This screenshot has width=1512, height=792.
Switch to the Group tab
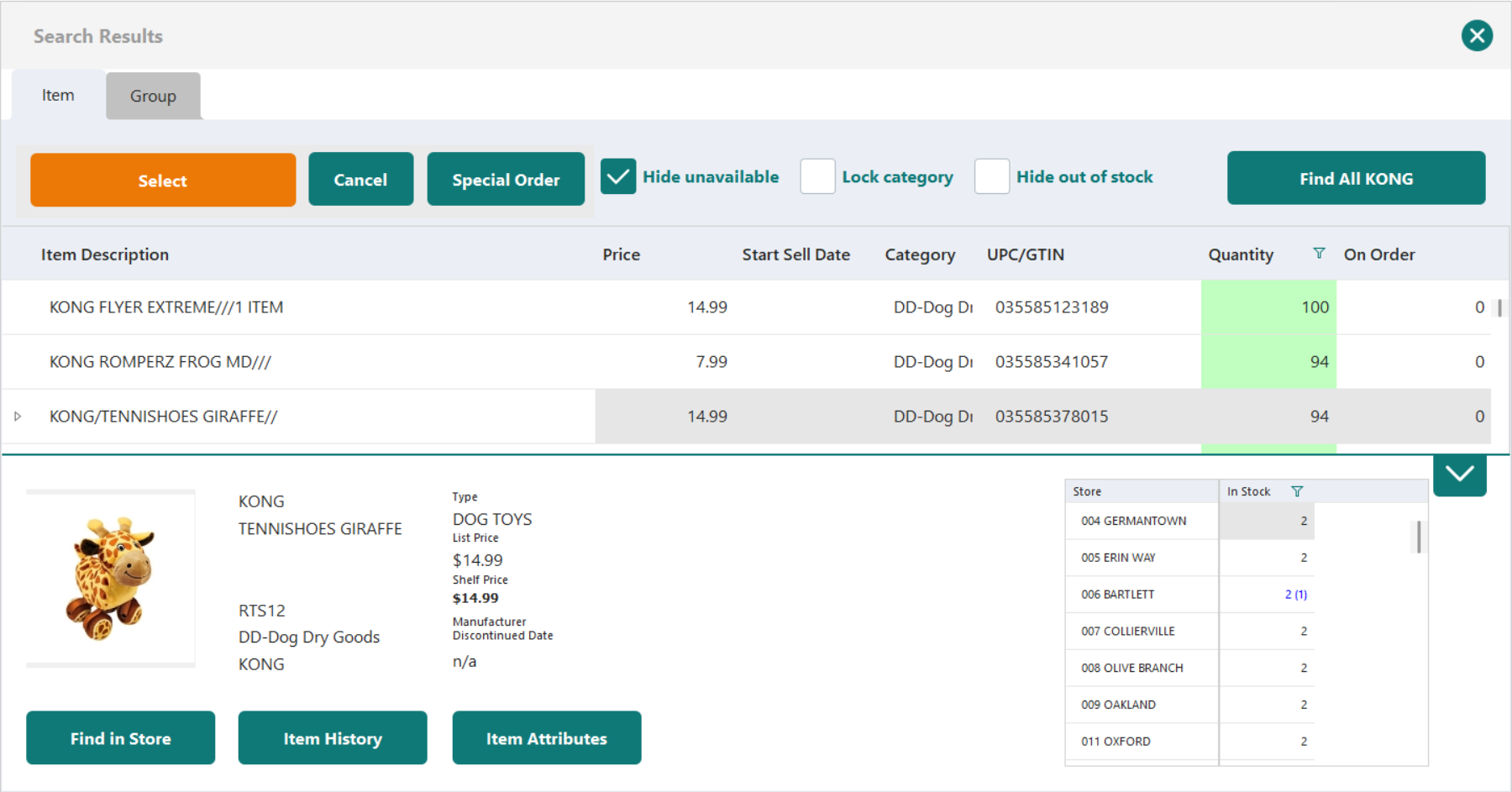pyautogui.click(x=153, y=96)
